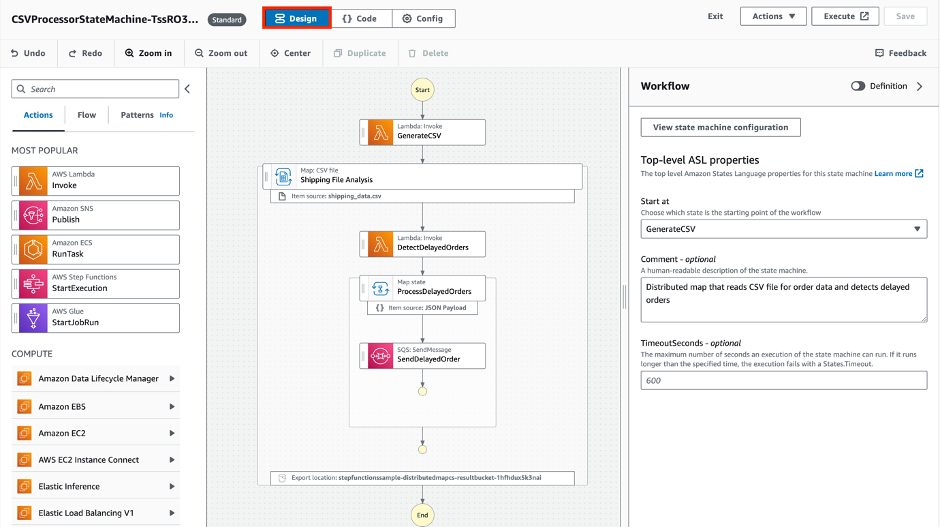
Task: Click the panel divider resize handle
Action: [625, 297]
